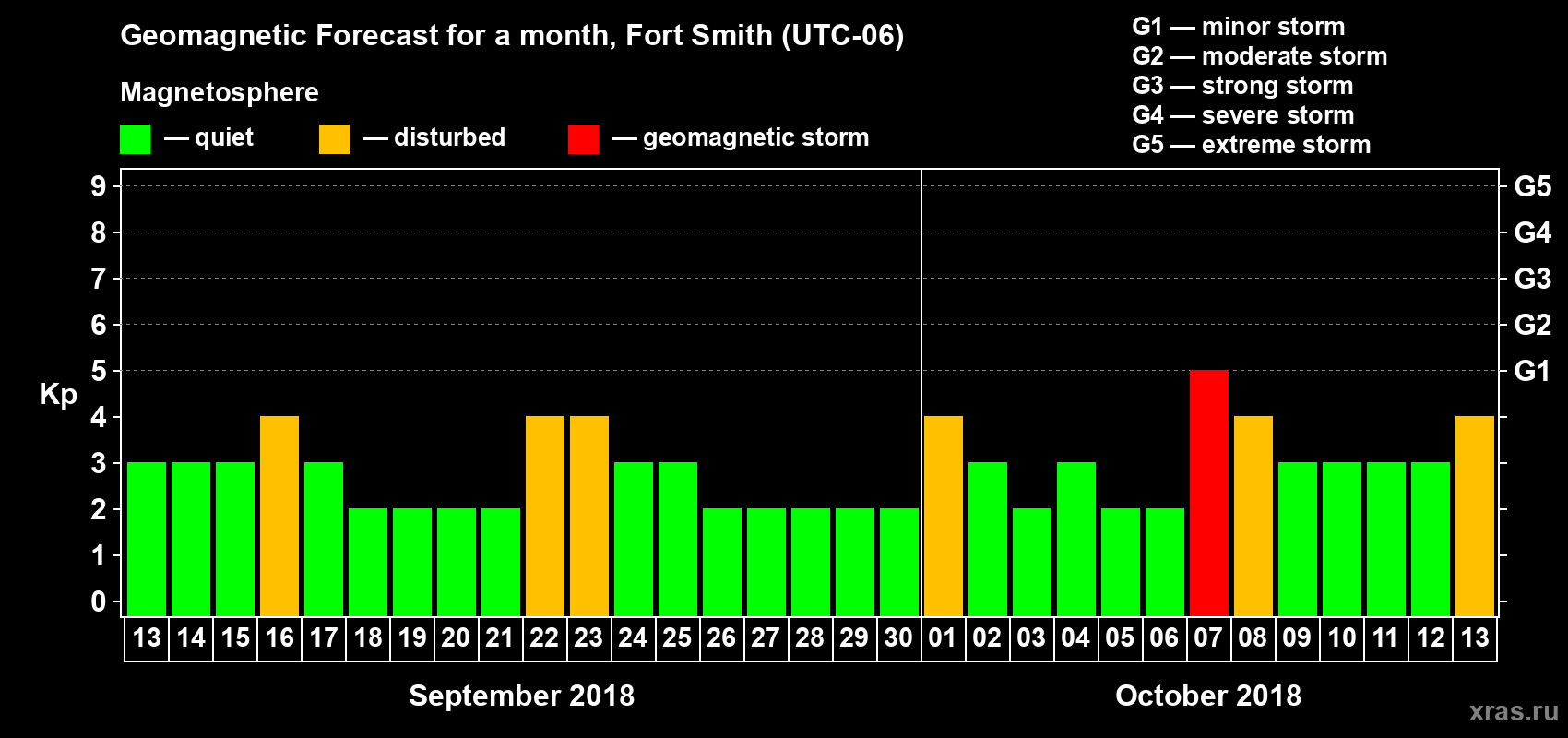Click the G4 right-axis label
This screenshot has width=1568, height=738.
click(1532, 232)
